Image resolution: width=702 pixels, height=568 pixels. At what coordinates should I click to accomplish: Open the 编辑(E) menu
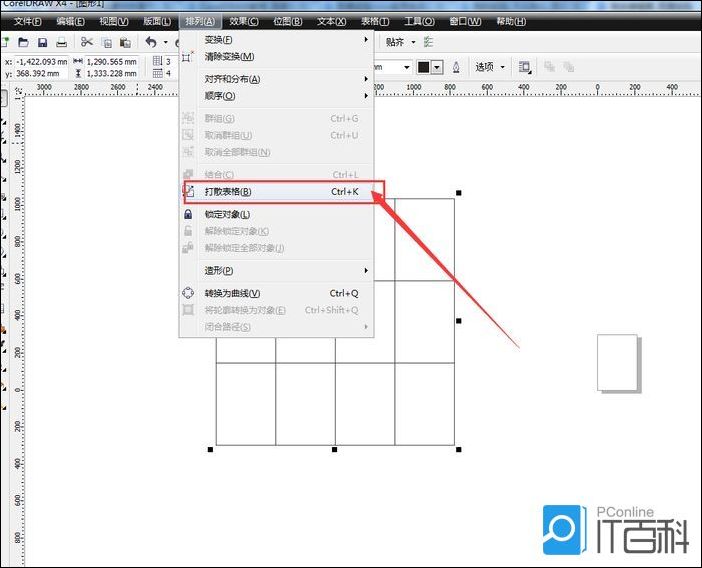pyautogui.click(x=71, y=21)
